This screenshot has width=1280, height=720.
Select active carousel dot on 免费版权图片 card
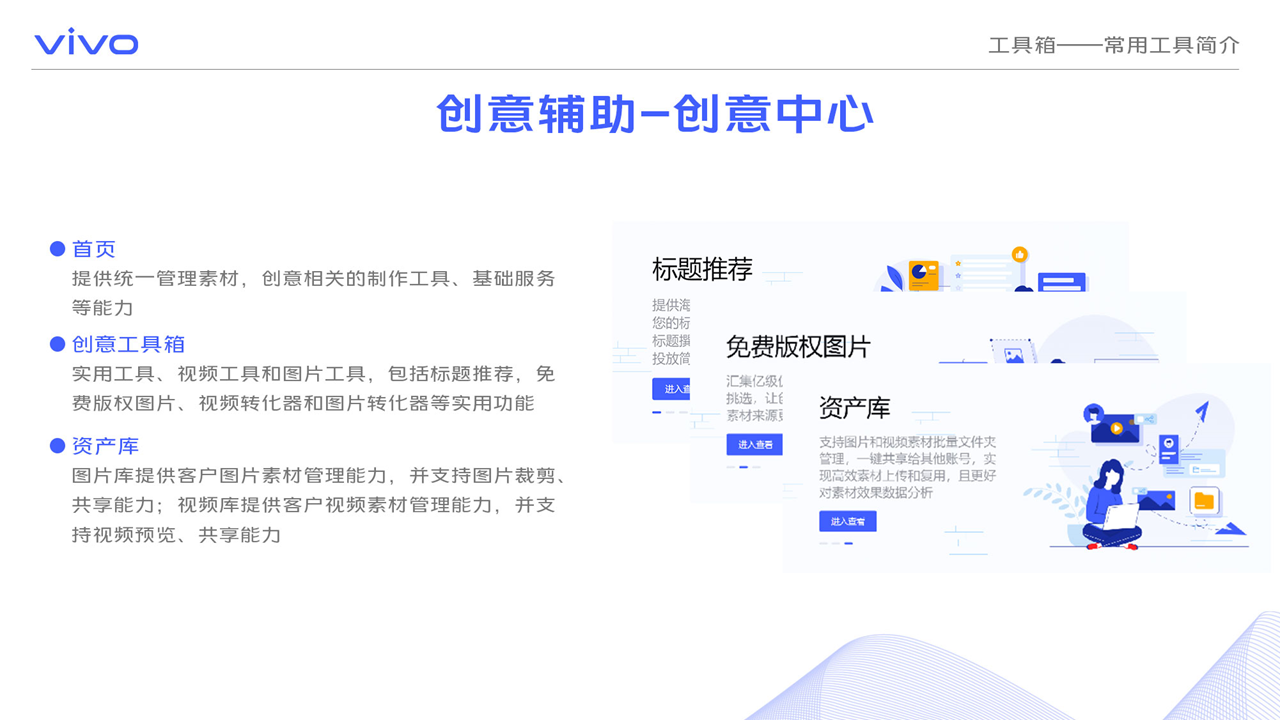click(x=744, y=467)
